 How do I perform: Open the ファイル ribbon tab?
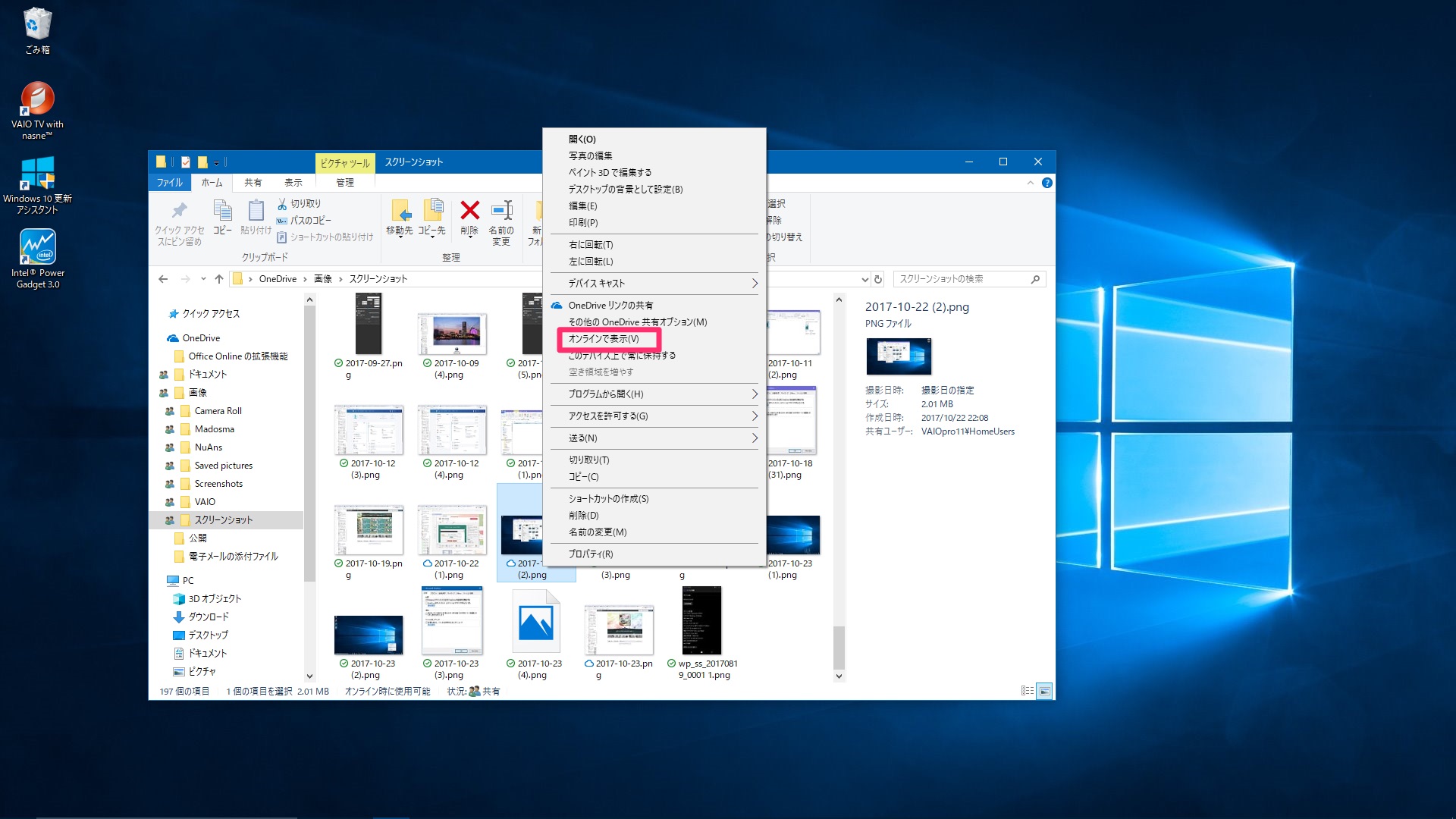tap(170, 183)
